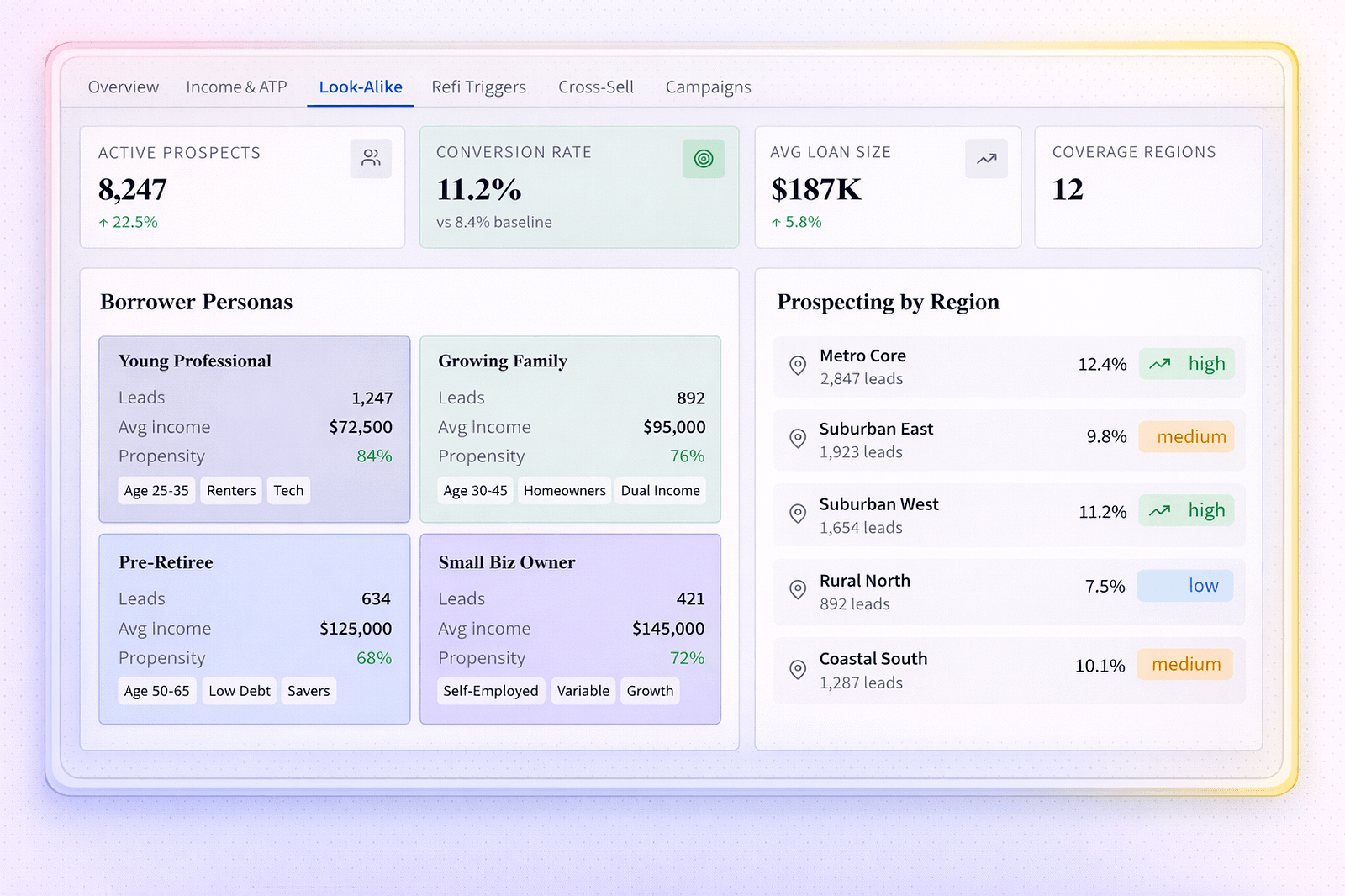
Task: Click the medium badge for Coastal South
Action: (1184, 665)
